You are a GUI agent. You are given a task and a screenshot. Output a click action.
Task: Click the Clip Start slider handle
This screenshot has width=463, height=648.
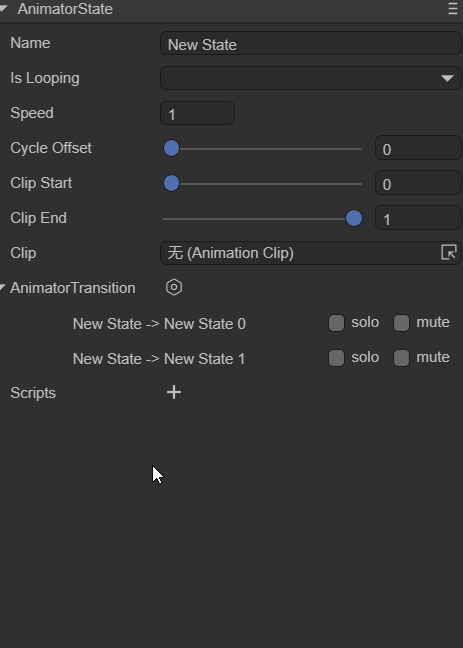point(172,183)
